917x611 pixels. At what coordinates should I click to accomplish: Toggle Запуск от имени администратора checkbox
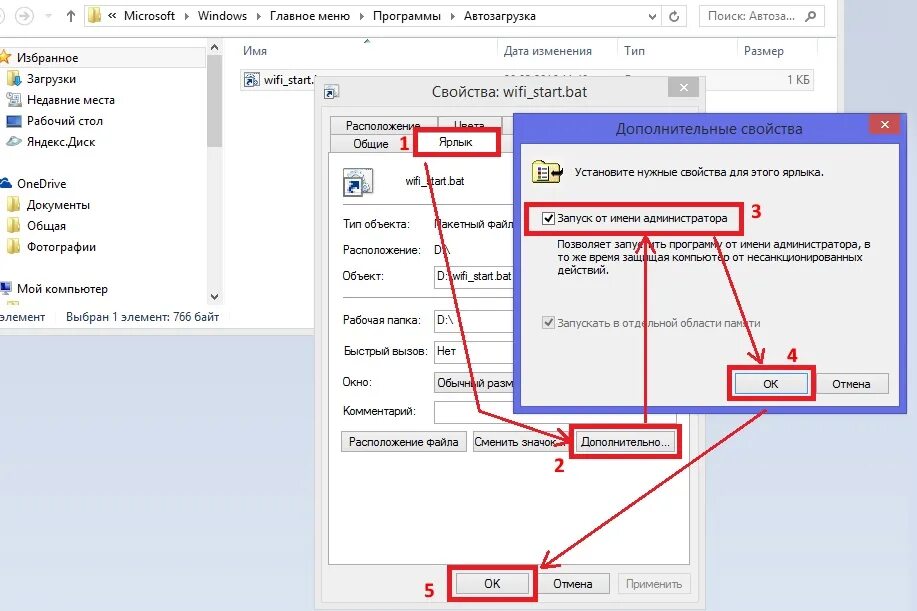[x=548, y=219]
